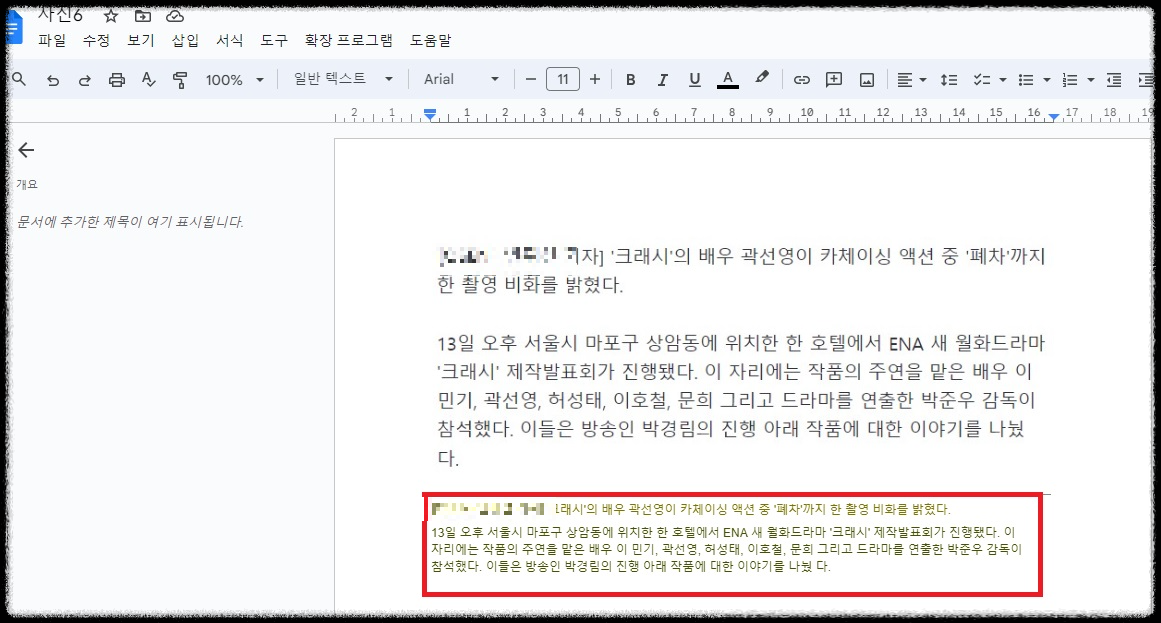Insert an image

click(x=865, y=78)
